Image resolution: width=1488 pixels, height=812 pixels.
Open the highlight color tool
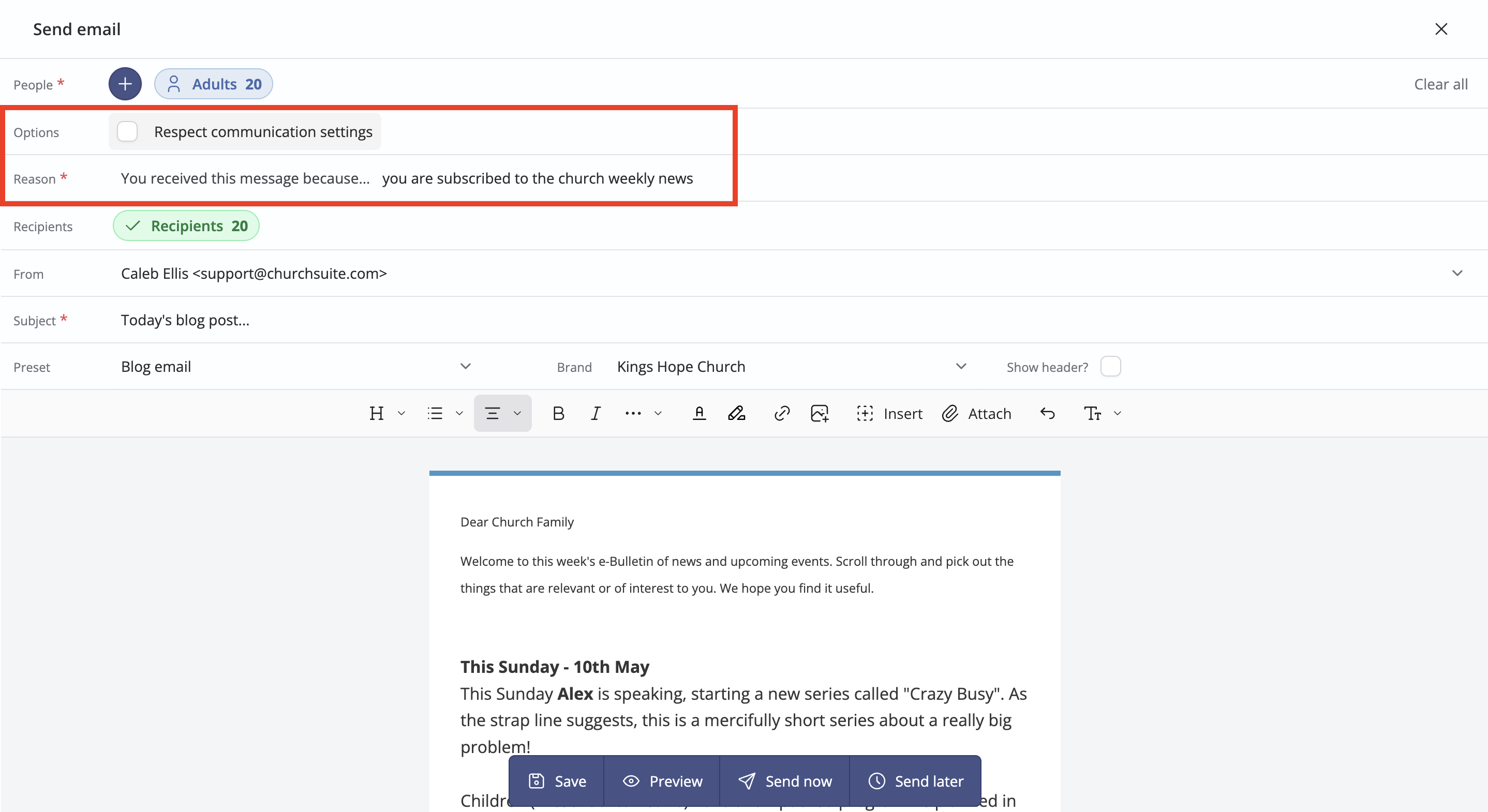pos(736,414)
